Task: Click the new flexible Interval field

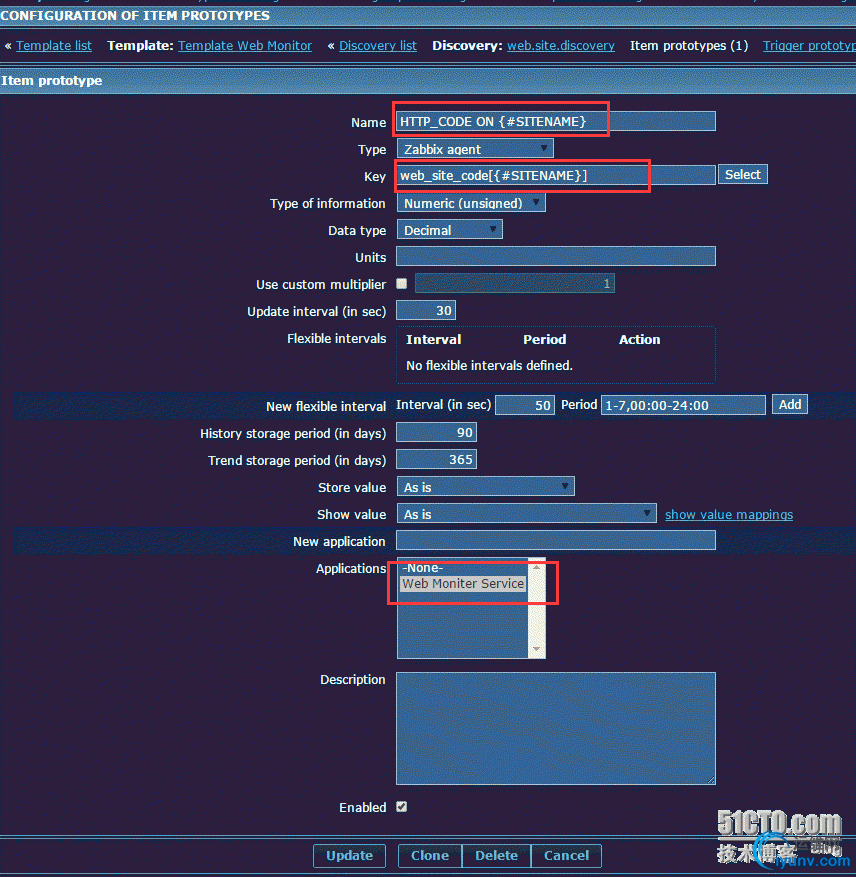Action: point(525,405)
